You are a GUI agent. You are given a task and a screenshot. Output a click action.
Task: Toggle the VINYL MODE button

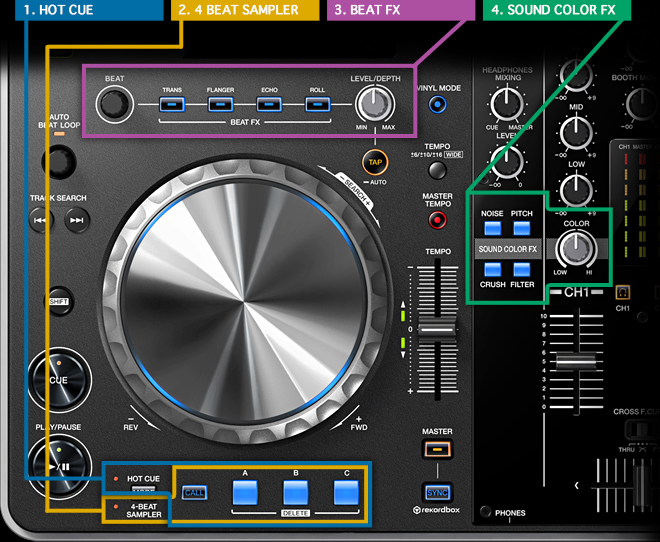point(438,104)
